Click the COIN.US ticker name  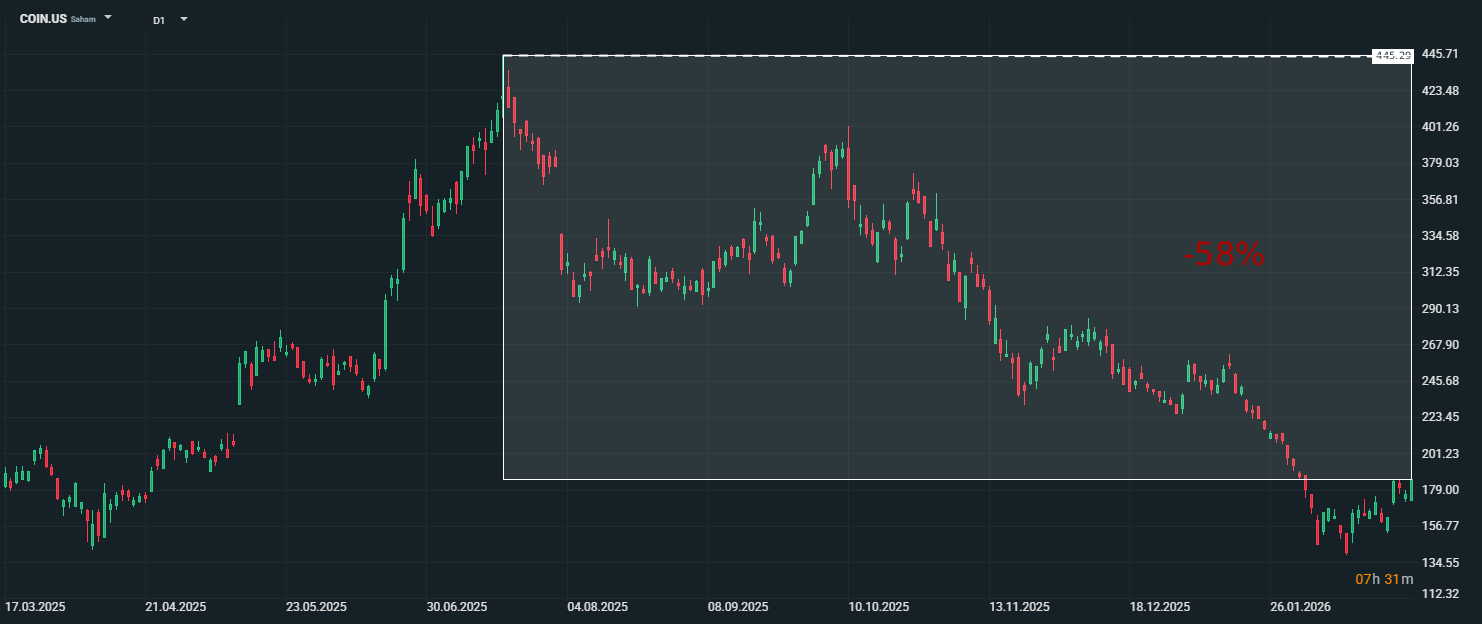click(43, 19)
